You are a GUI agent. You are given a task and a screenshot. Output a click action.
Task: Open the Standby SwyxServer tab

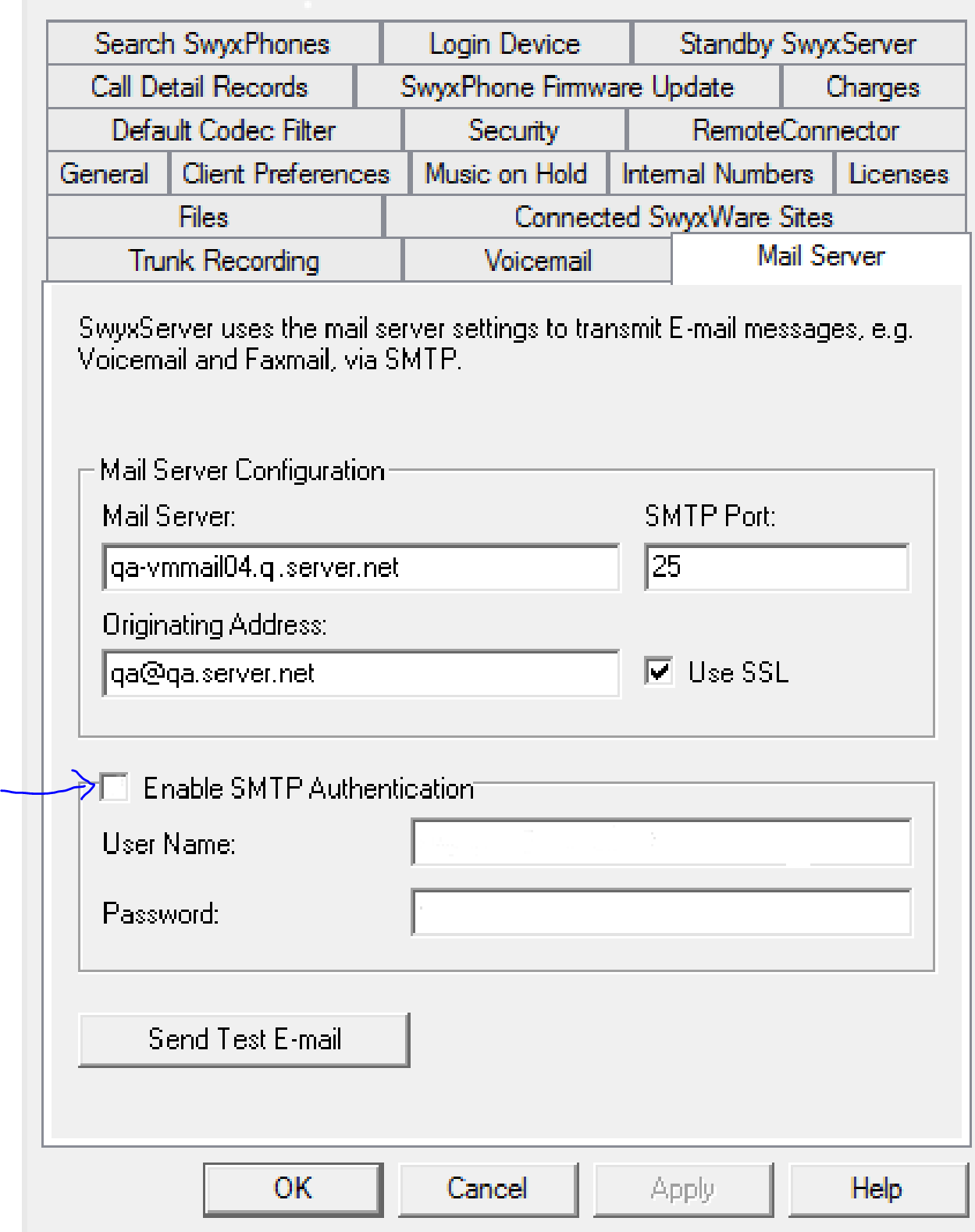click(798, 44)
